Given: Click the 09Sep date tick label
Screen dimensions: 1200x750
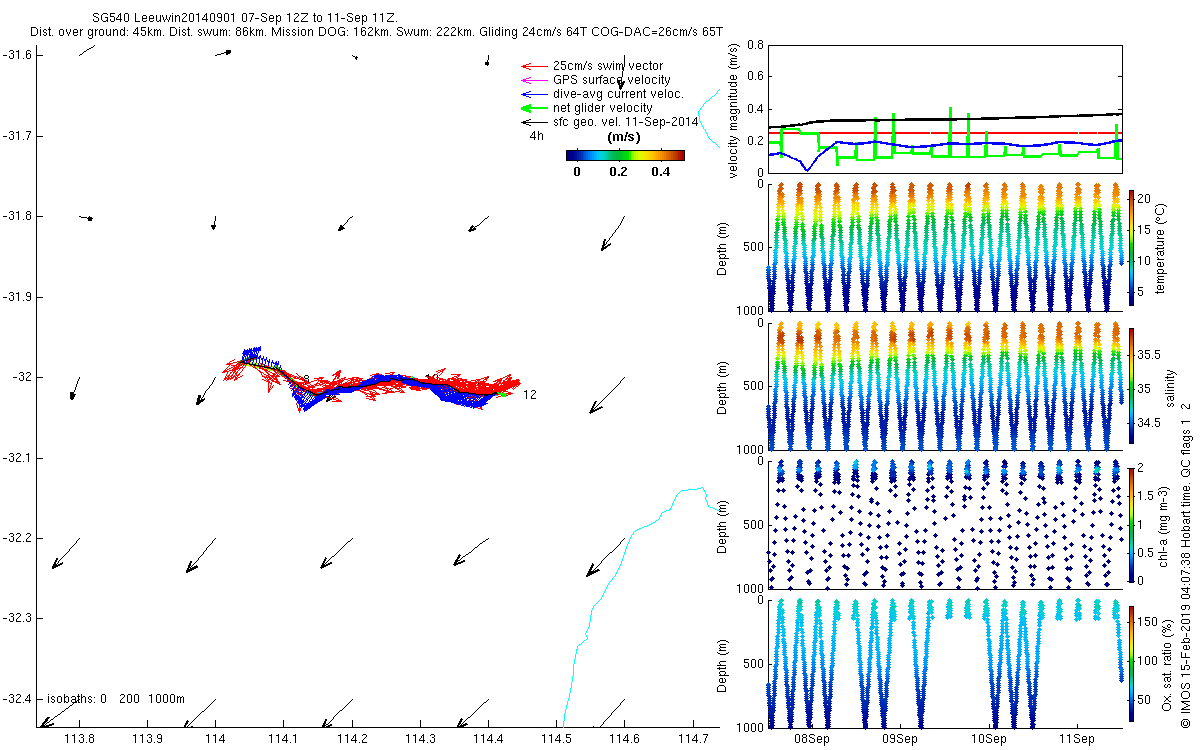Looking at the screenshot, I should point(900,739).
